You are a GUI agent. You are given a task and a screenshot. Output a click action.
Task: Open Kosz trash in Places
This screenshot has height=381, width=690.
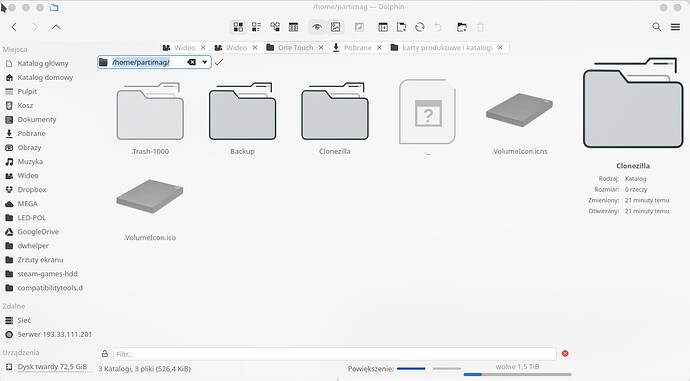(25, 106)
